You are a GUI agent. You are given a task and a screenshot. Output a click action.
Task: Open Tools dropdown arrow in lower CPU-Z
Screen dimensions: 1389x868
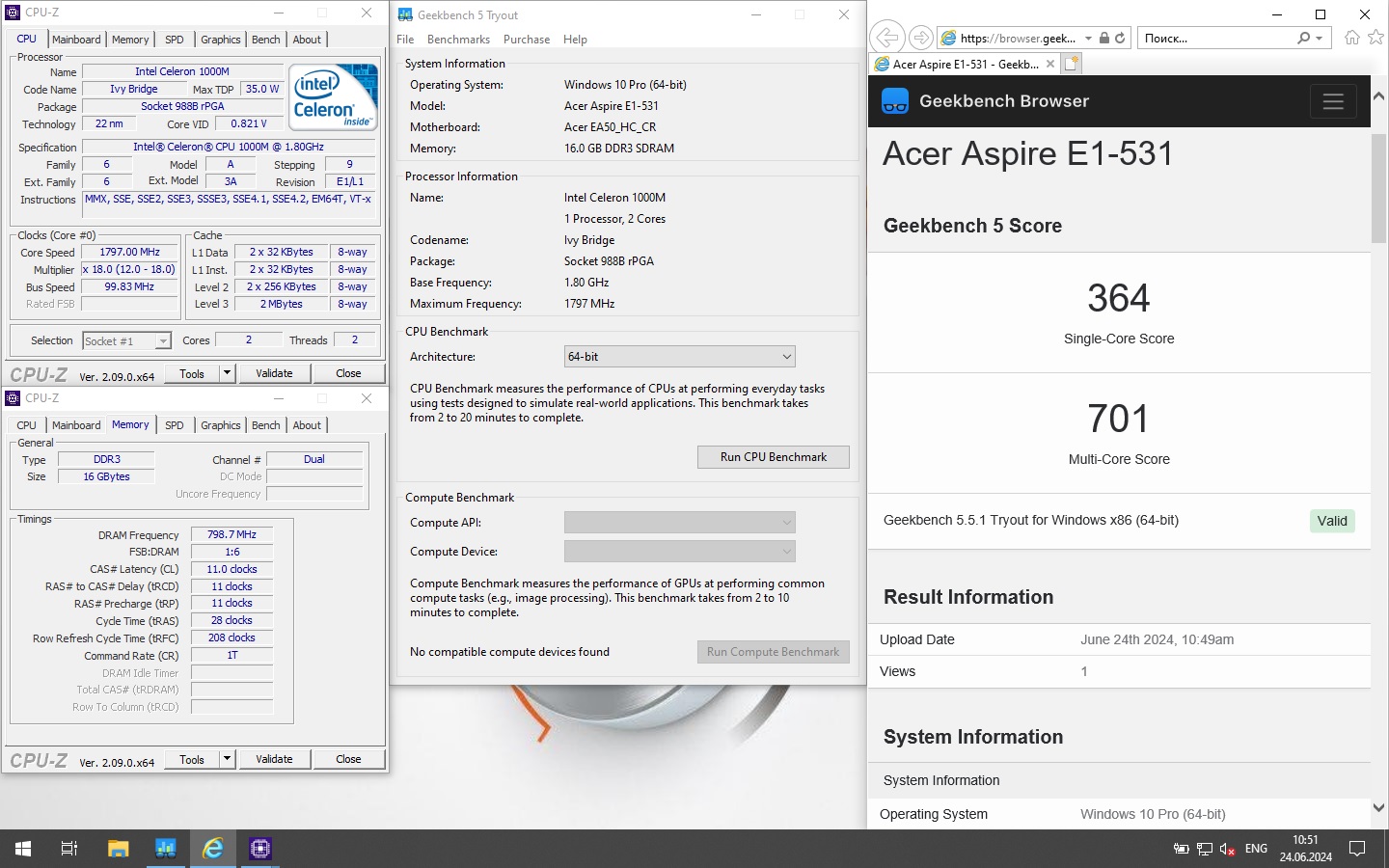[x=227, y=759]
